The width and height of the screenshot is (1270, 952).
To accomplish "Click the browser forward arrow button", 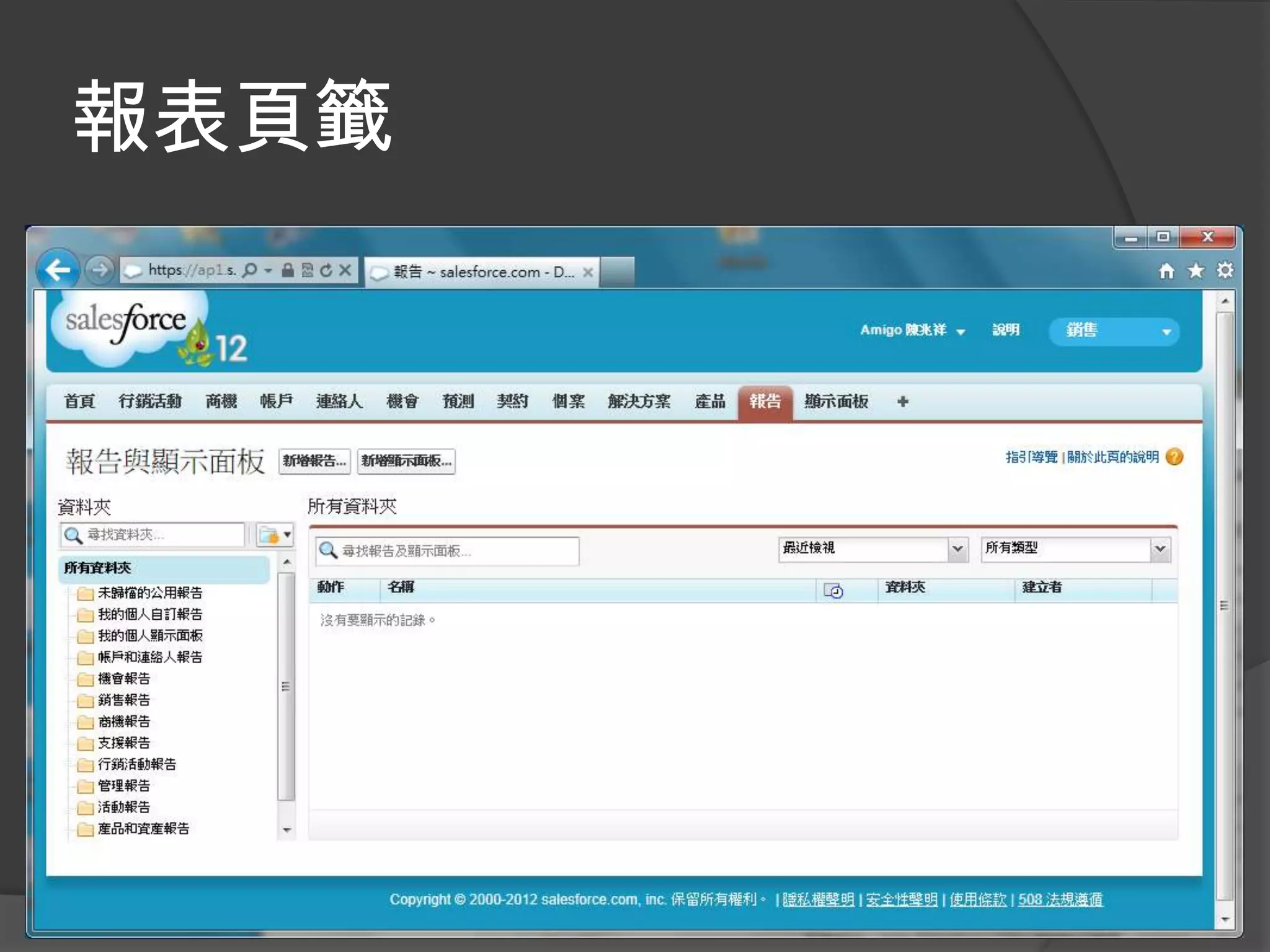I will [x=99, y=270].
